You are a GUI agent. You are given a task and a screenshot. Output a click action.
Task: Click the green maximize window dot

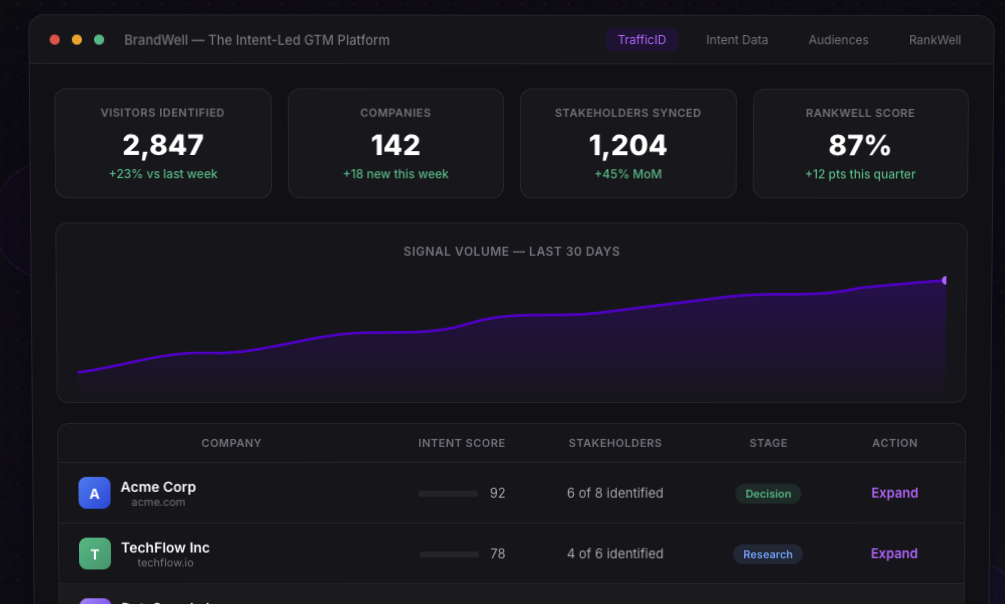(x=99, y=40)
